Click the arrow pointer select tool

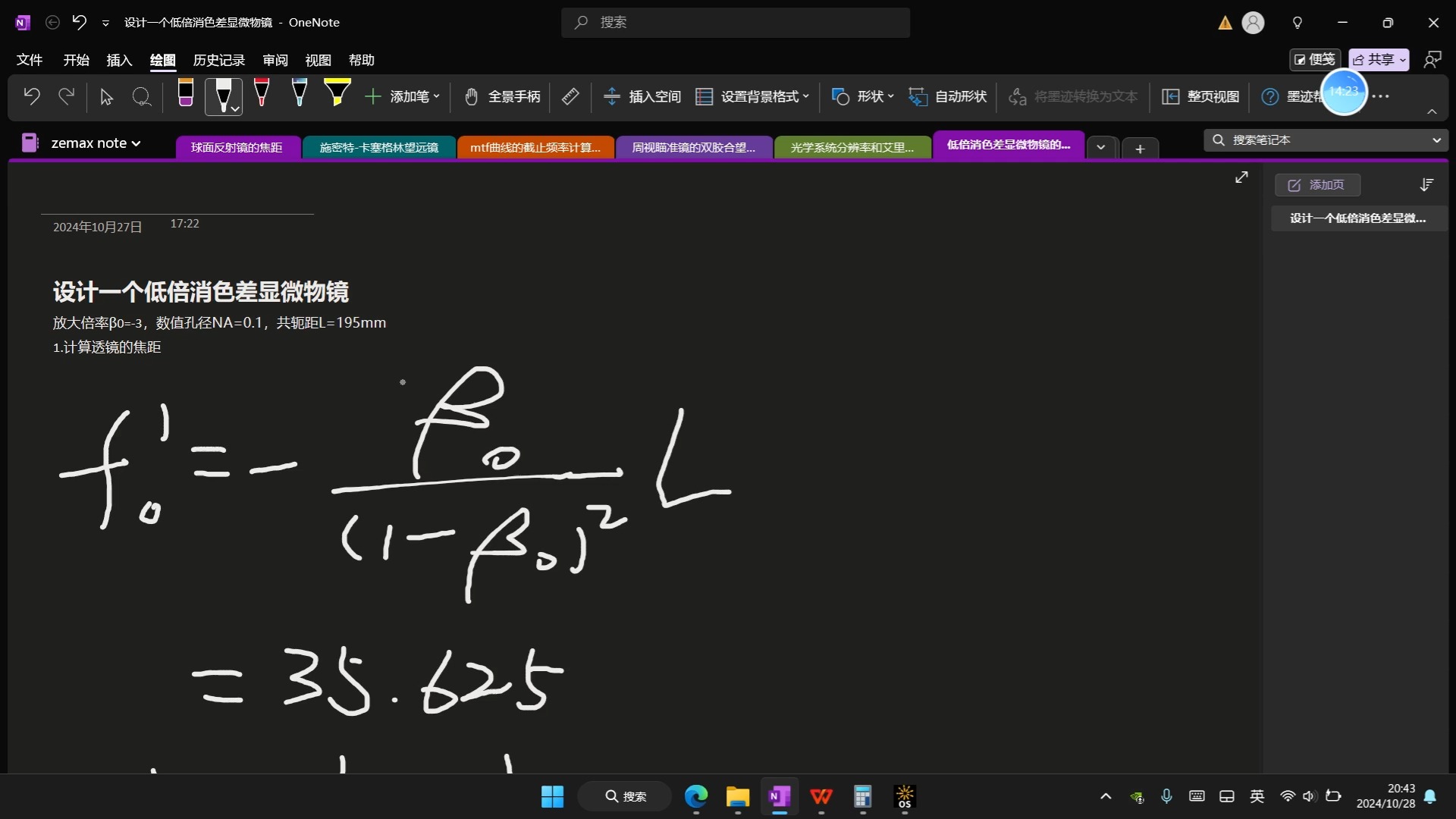coord(106,96)
